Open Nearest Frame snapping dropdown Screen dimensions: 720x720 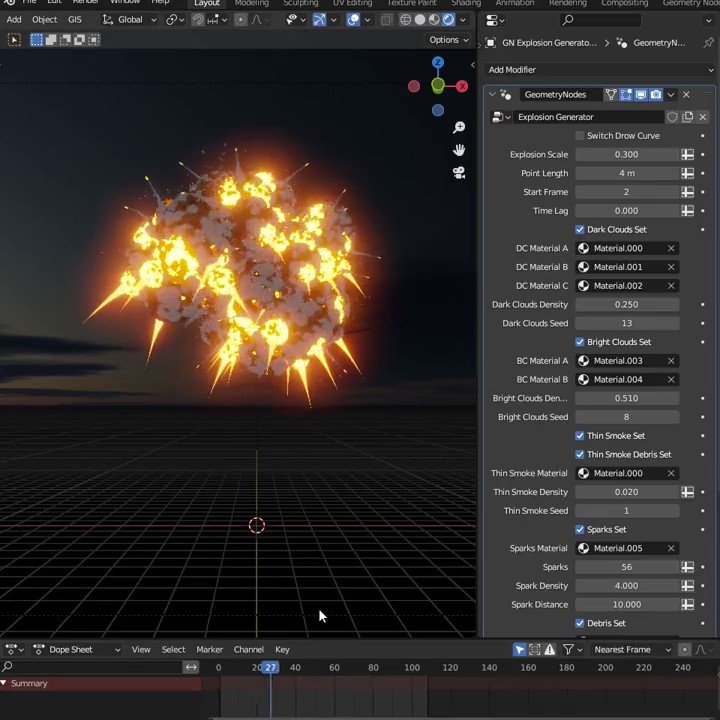pos(631,649)
